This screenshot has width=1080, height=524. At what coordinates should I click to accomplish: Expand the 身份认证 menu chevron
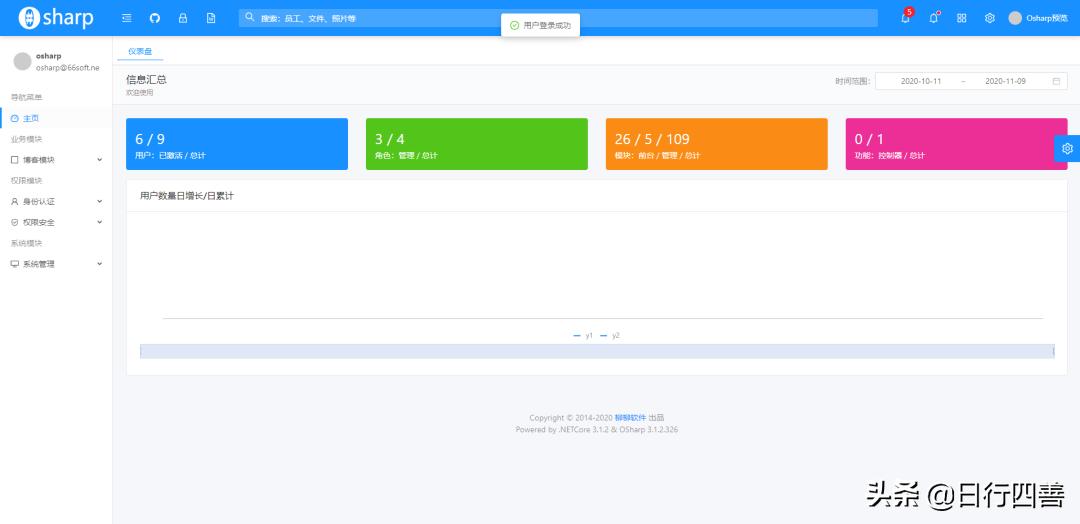pos(99,202)
